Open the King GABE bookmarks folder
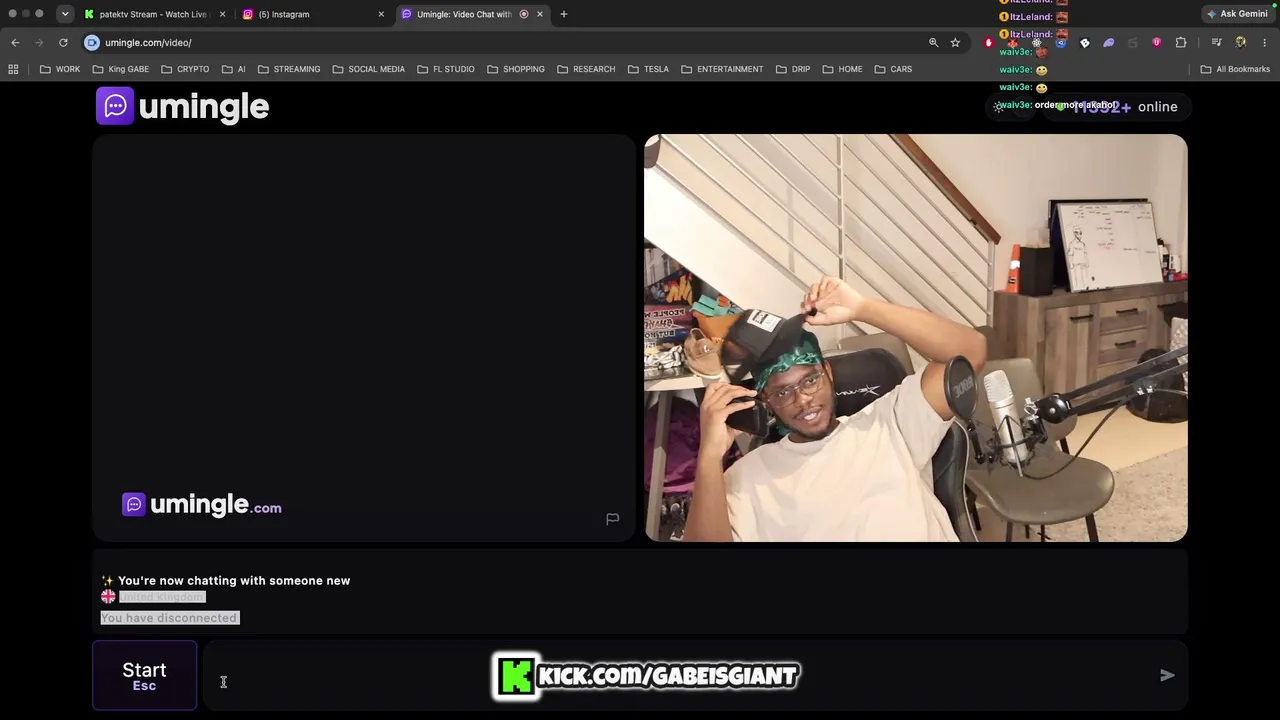The width and height of the screenshot is (1280, 720). point(120,69)
